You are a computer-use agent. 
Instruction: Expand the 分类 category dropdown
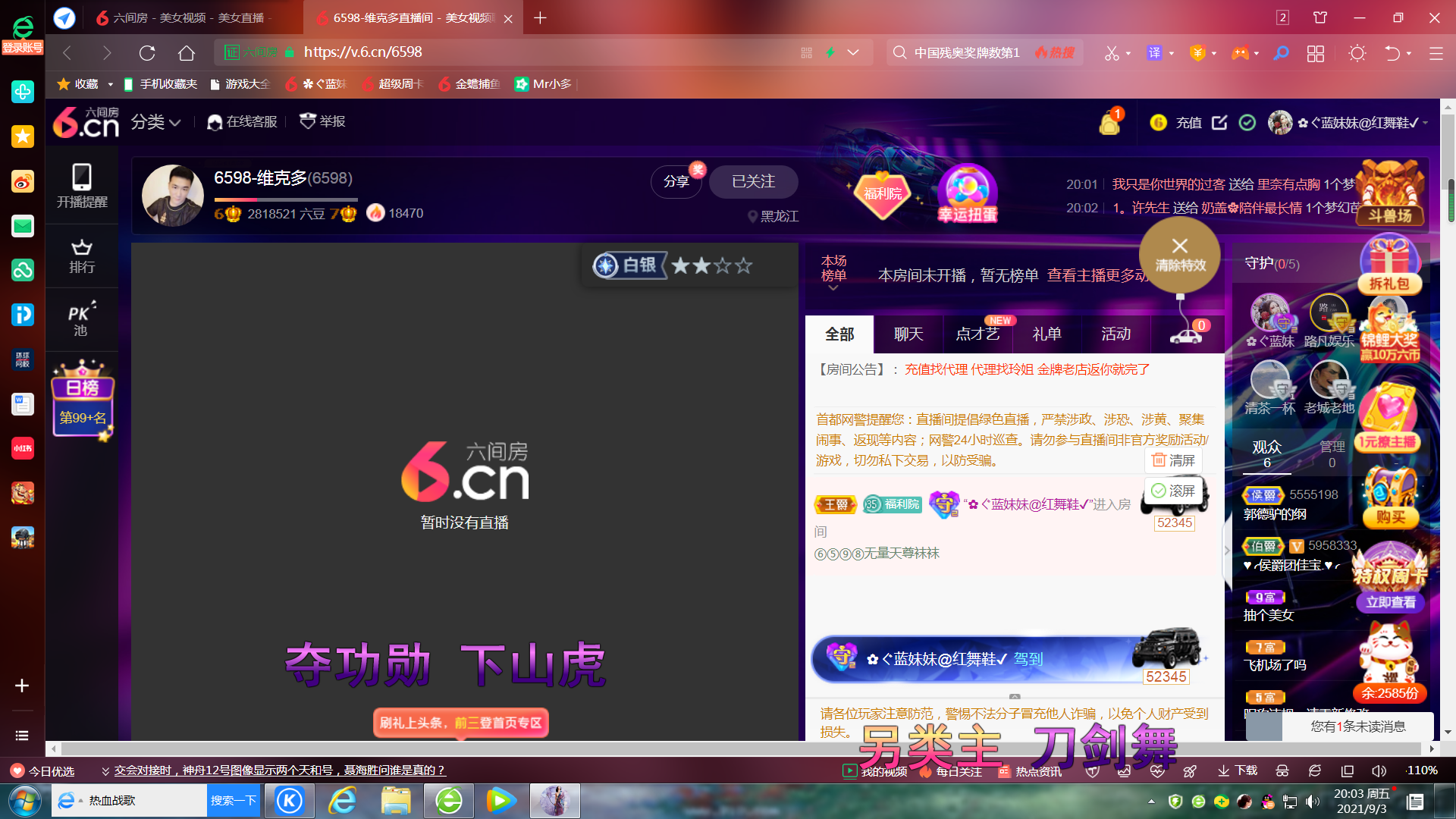click(x=155, y=122)
